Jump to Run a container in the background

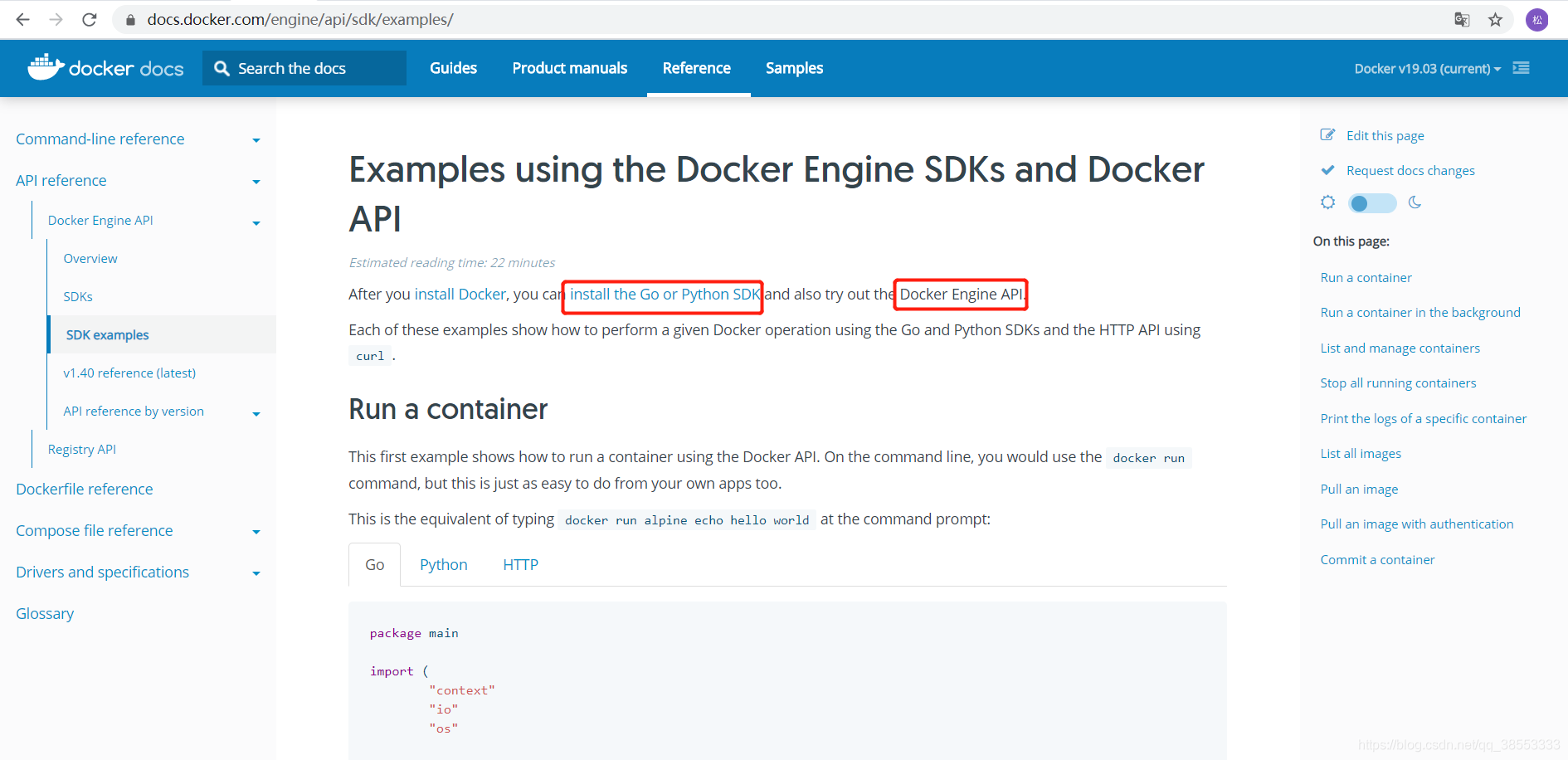[x=1420, y=312]
